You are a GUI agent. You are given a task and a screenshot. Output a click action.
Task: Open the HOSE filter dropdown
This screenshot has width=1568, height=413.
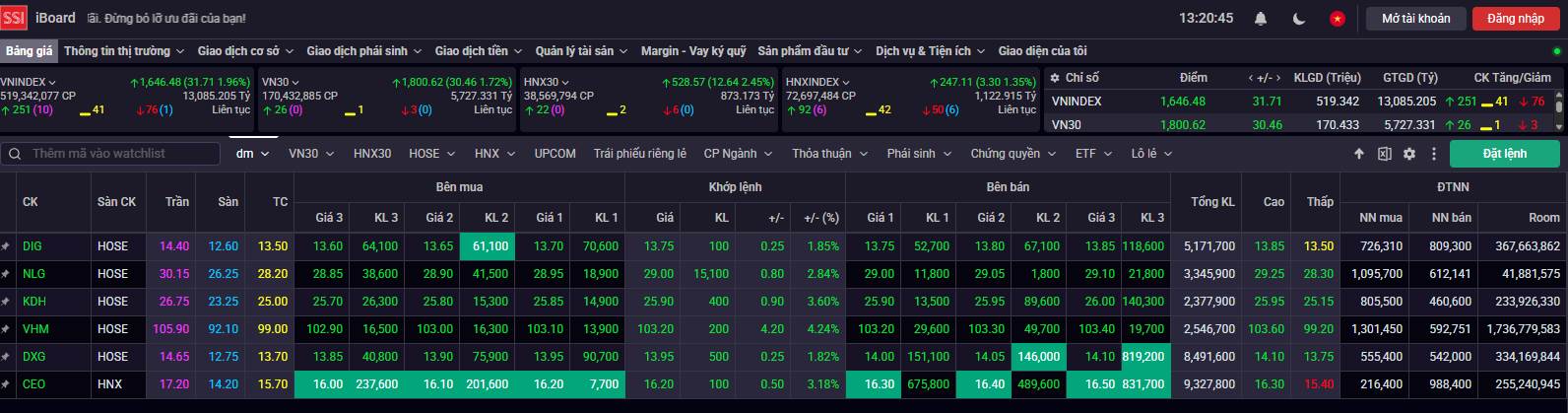tap(430, 154)
